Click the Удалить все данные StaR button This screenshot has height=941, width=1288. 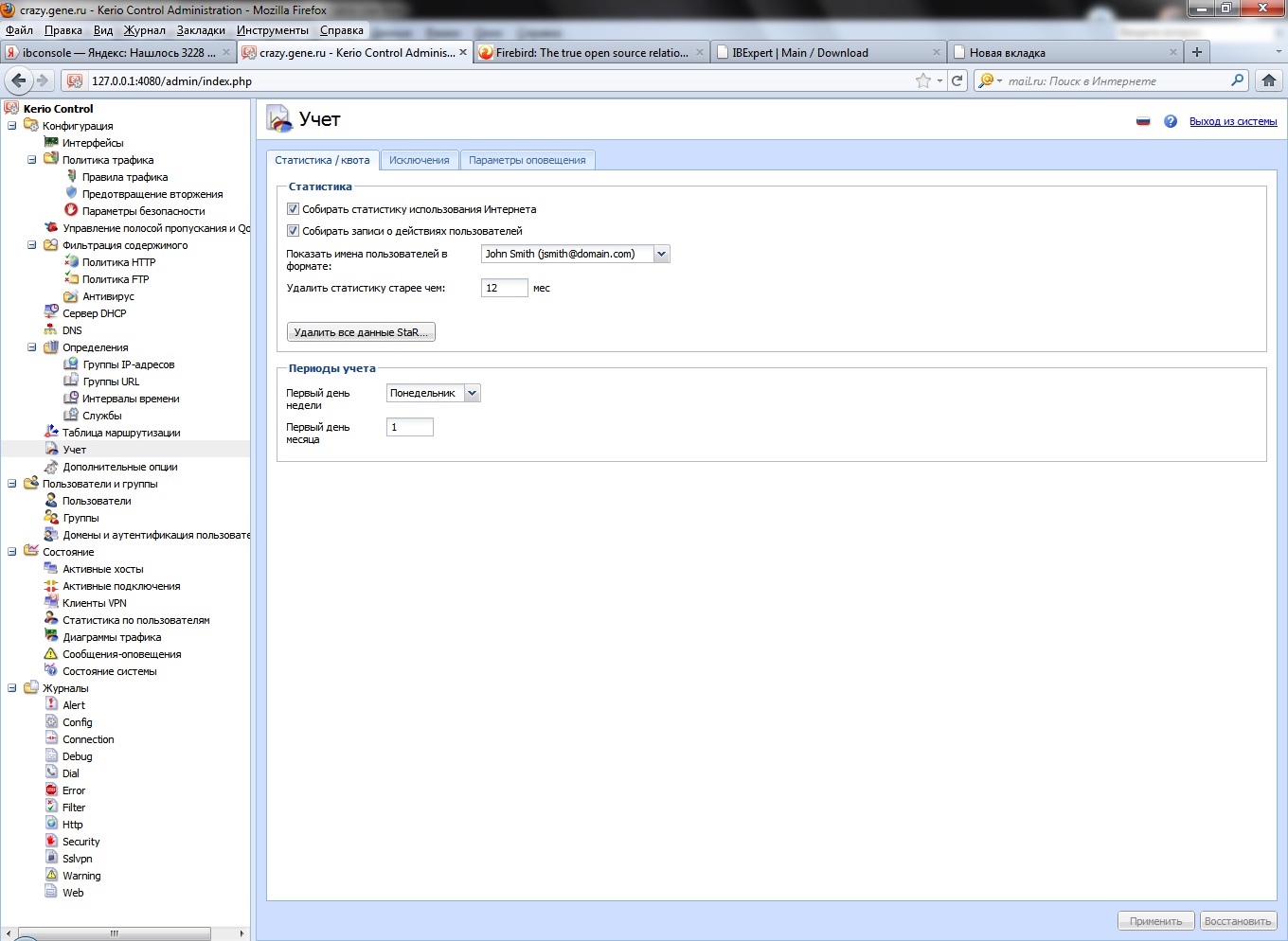(x=361, y=332)
